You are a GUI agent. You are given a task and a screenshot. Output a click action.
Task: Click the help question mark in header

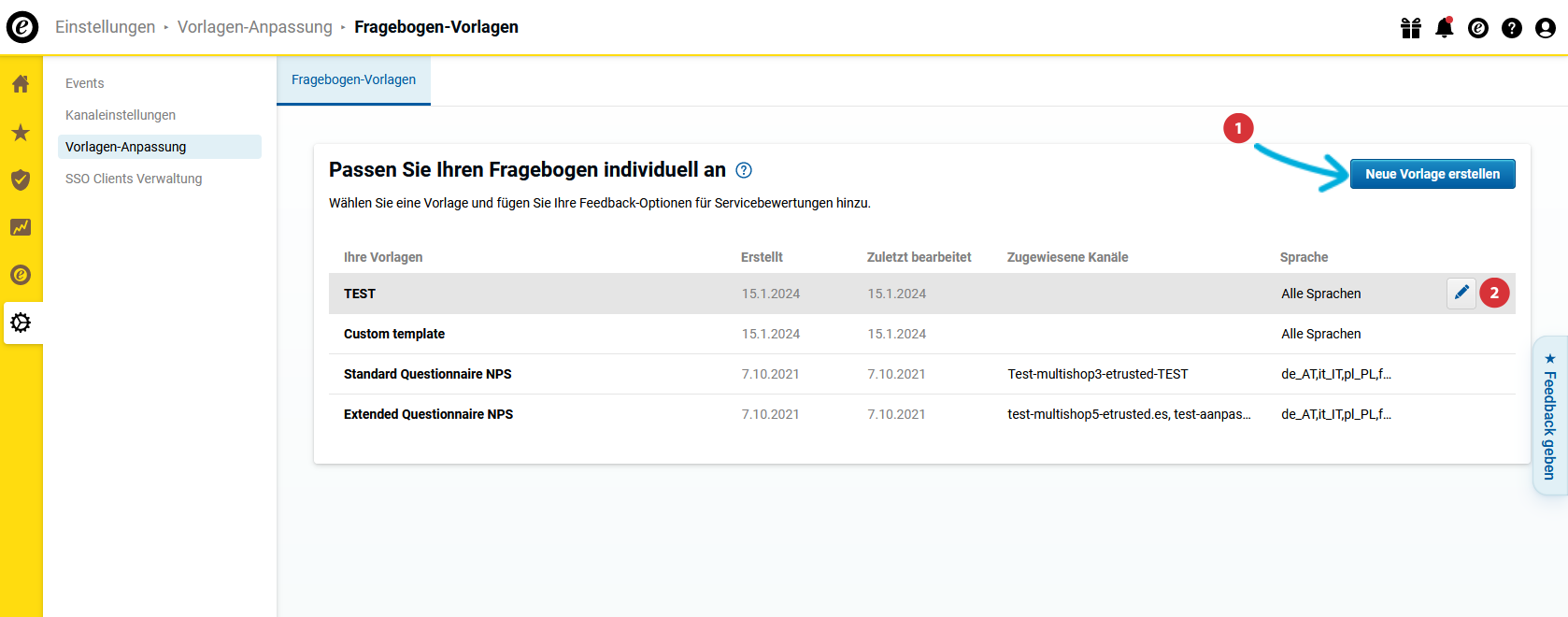pyautogui.click(x=1511, y=28)
